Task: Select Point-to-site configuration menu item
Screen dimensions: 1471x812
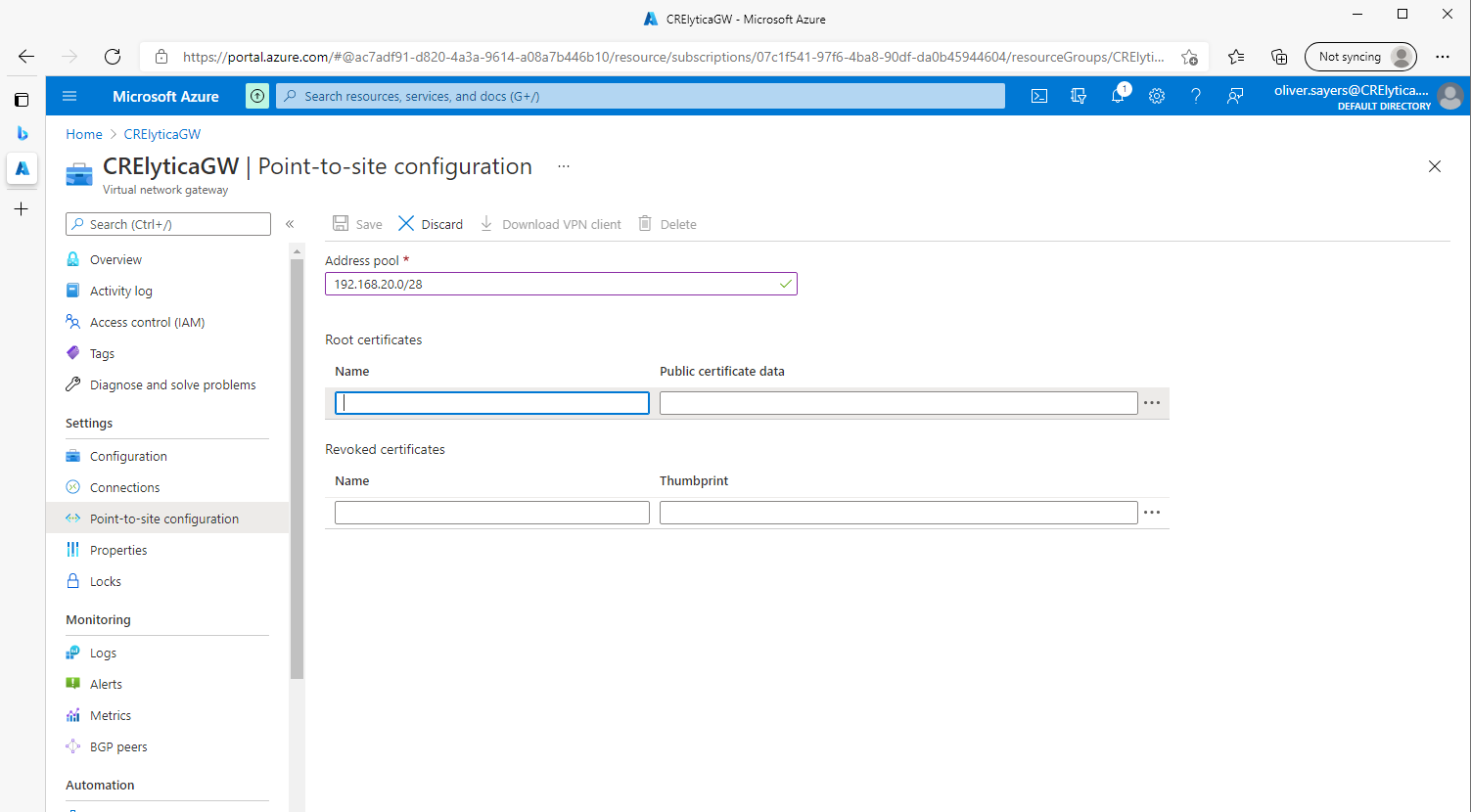Action: point(167,519)
